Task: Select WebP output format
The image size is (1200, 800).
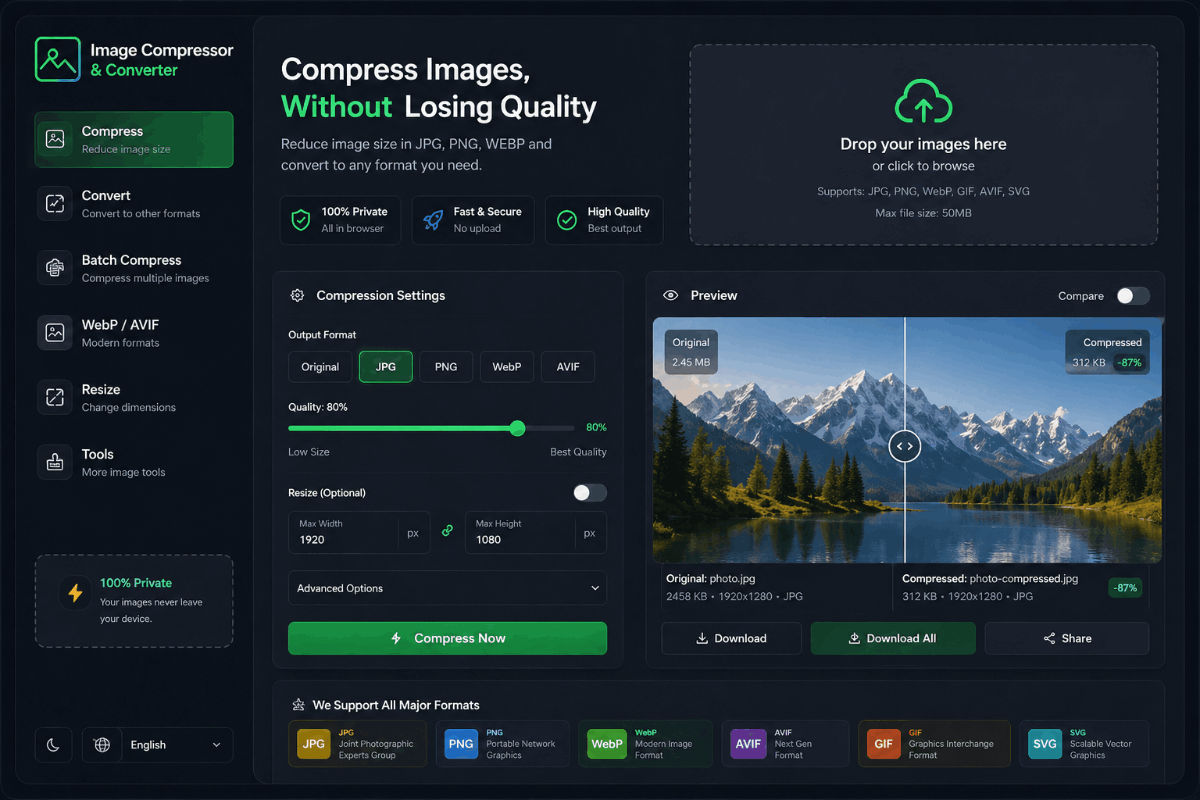Action: [x=507, y=367]
